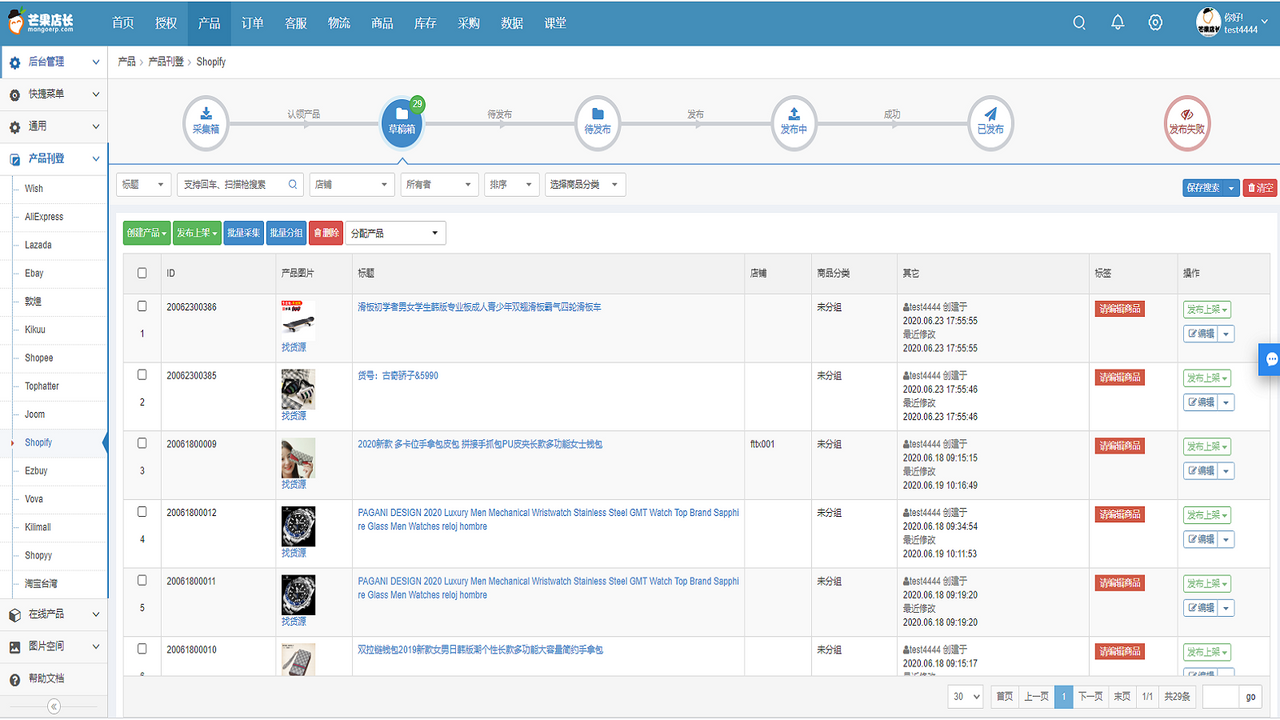This screenshot has height=720, width=1280.
Task: Click the 下一页 next page button
Action: point(1090,696)
